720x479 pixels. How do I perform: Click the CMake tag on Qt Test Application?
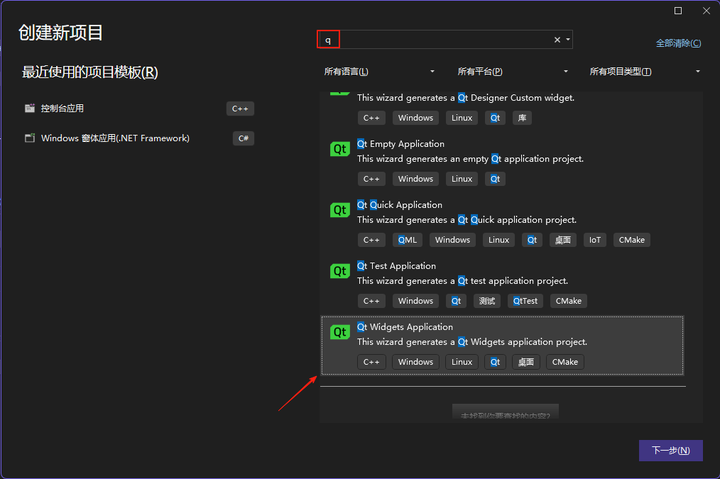click(568, 301)
